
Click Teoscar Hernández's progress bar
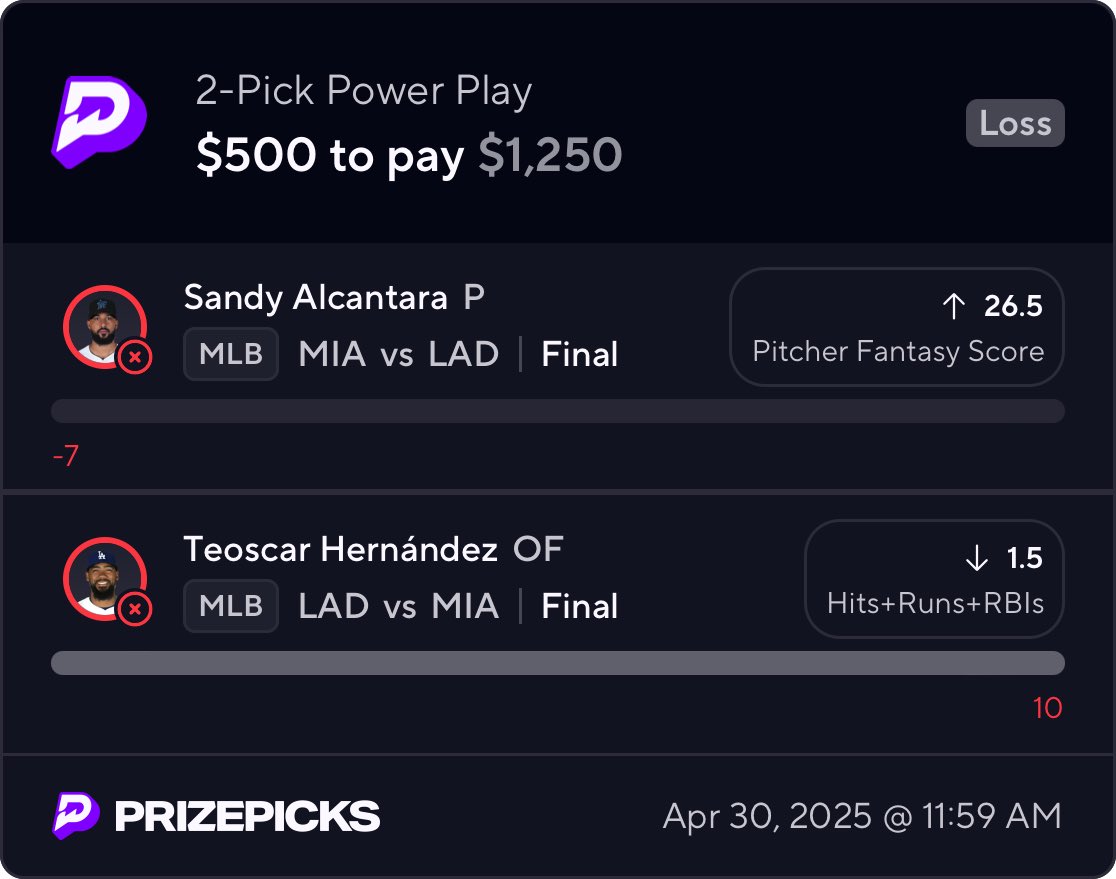click(557, 663)
